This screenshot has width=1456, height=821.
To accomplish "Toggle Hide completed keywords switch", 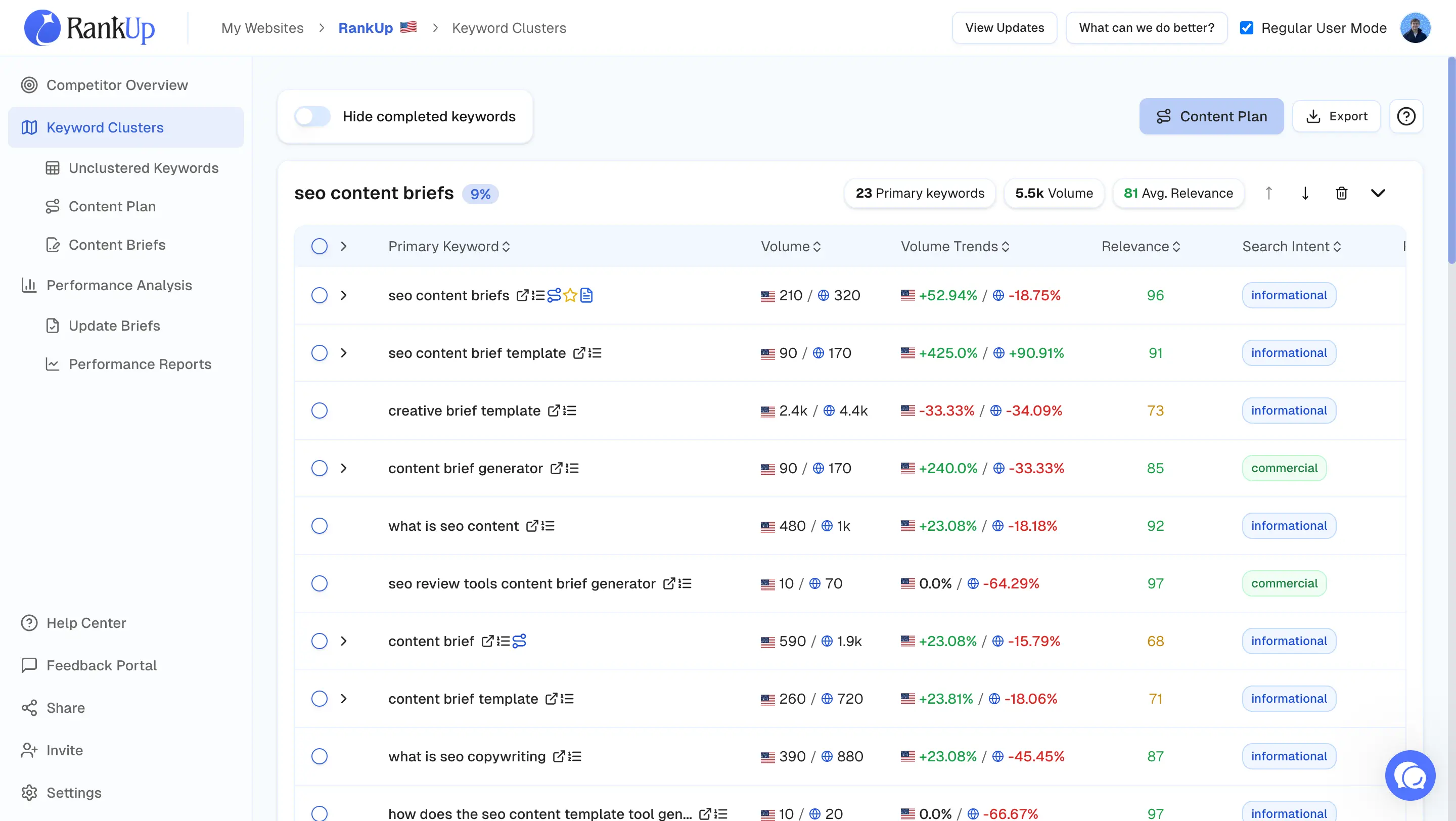I will point(312,116).
